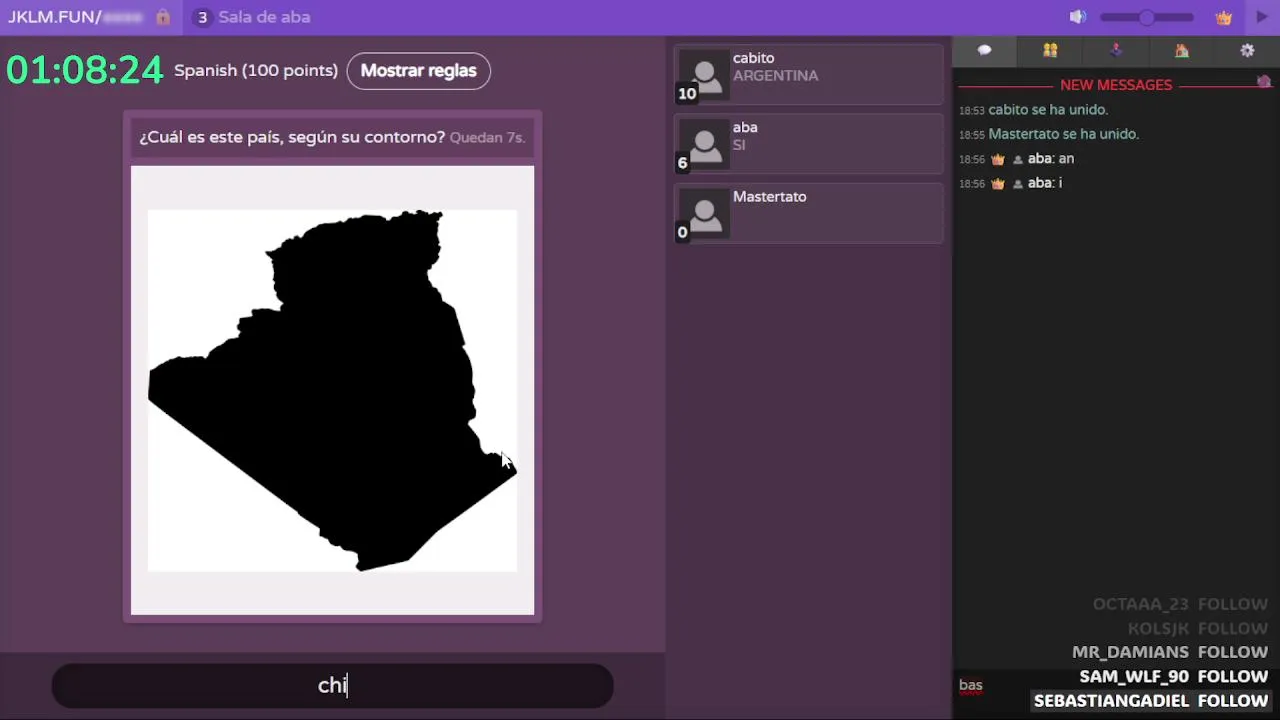Image resolution: width=1280 pixels, height=720 pixels.
Task: Click the crown icon beside message aba: i
Action: [997, 184]
